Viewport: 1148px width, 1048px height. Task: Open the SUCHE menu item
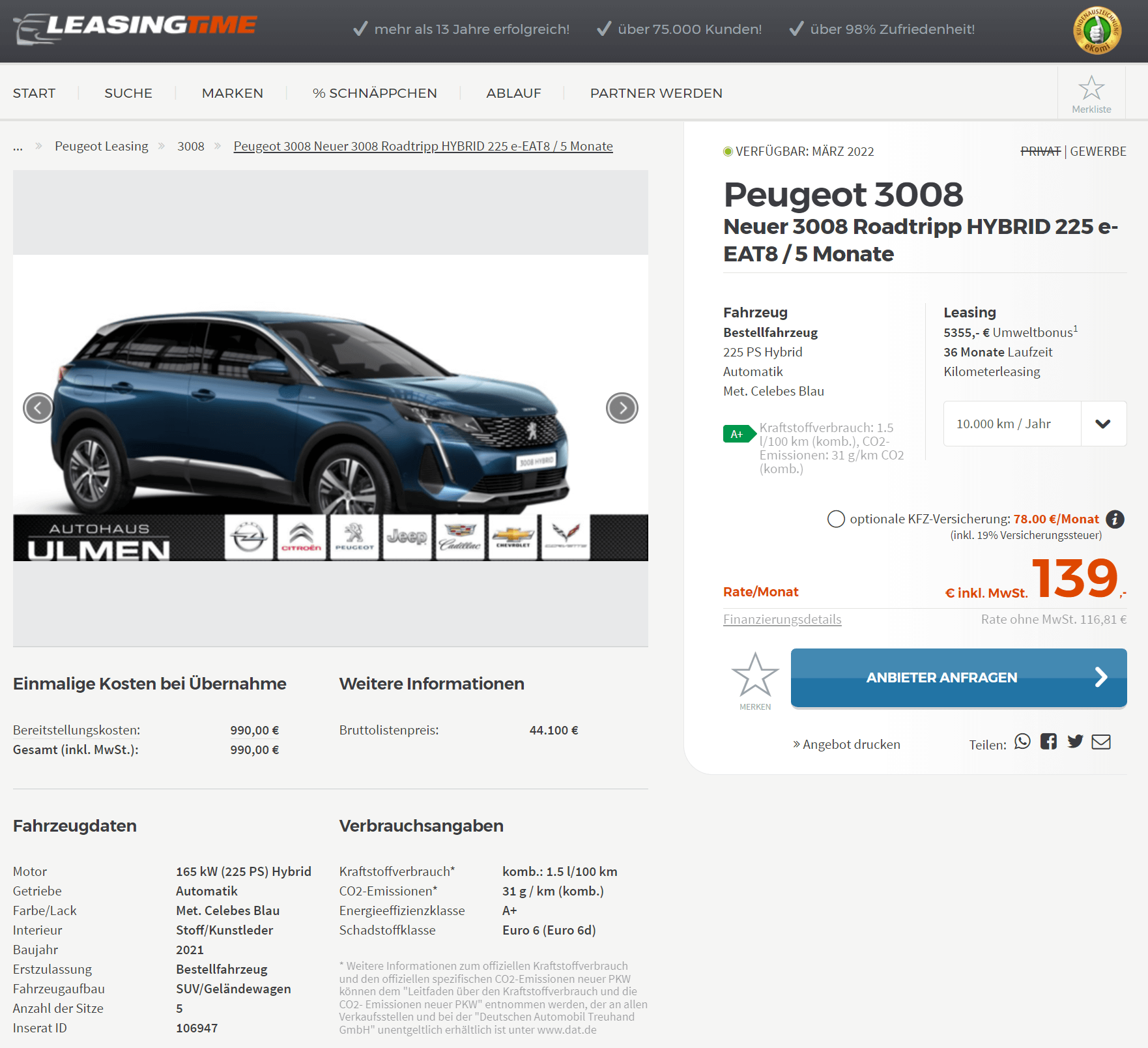[x=128, y=93]
